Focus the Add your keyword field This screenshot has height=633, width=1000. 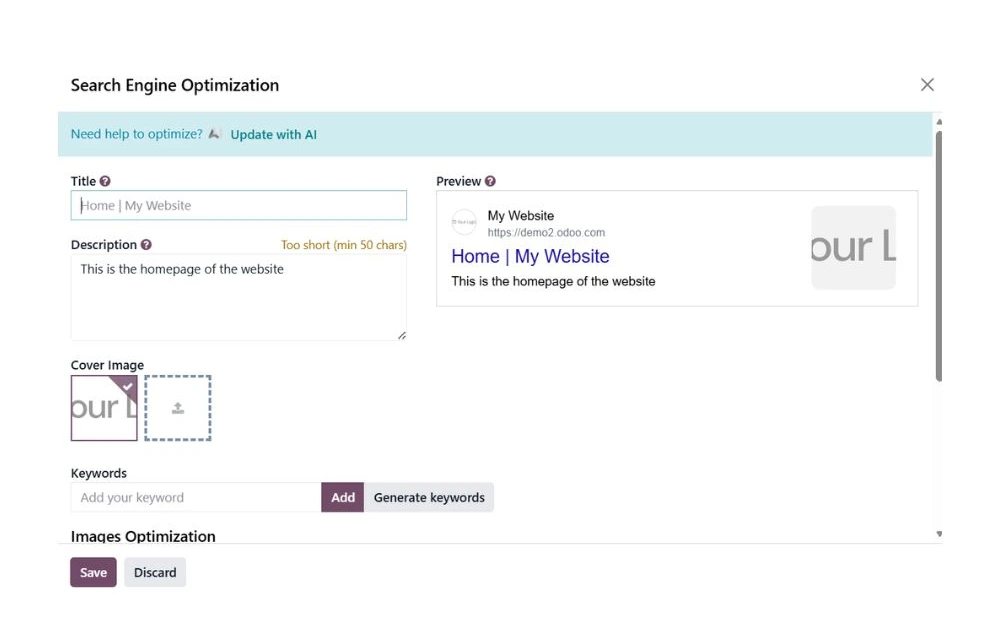196,497
